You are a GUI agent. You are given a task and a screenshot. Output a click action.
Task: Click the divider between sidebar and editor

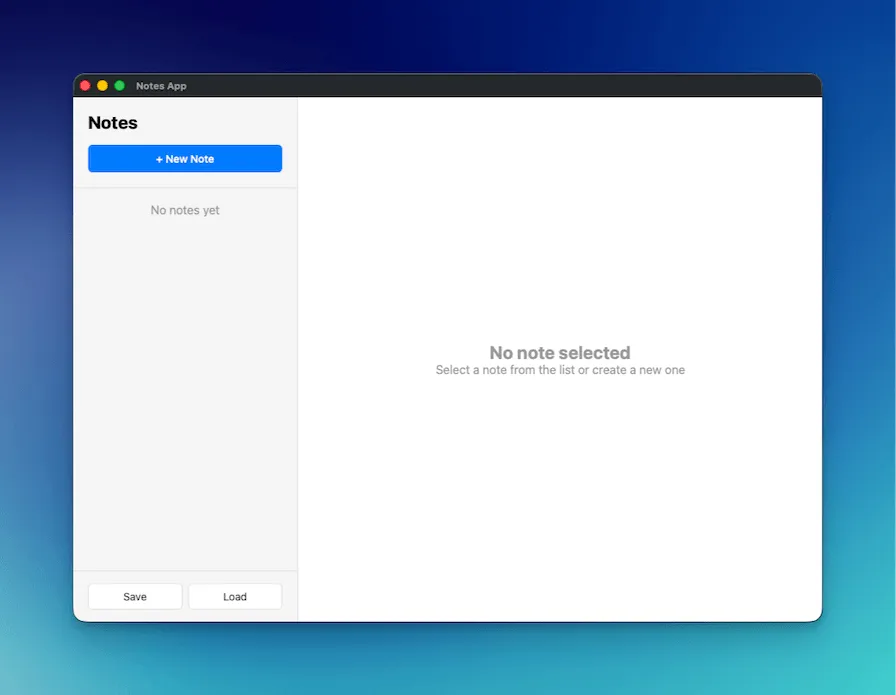(297, 350)
